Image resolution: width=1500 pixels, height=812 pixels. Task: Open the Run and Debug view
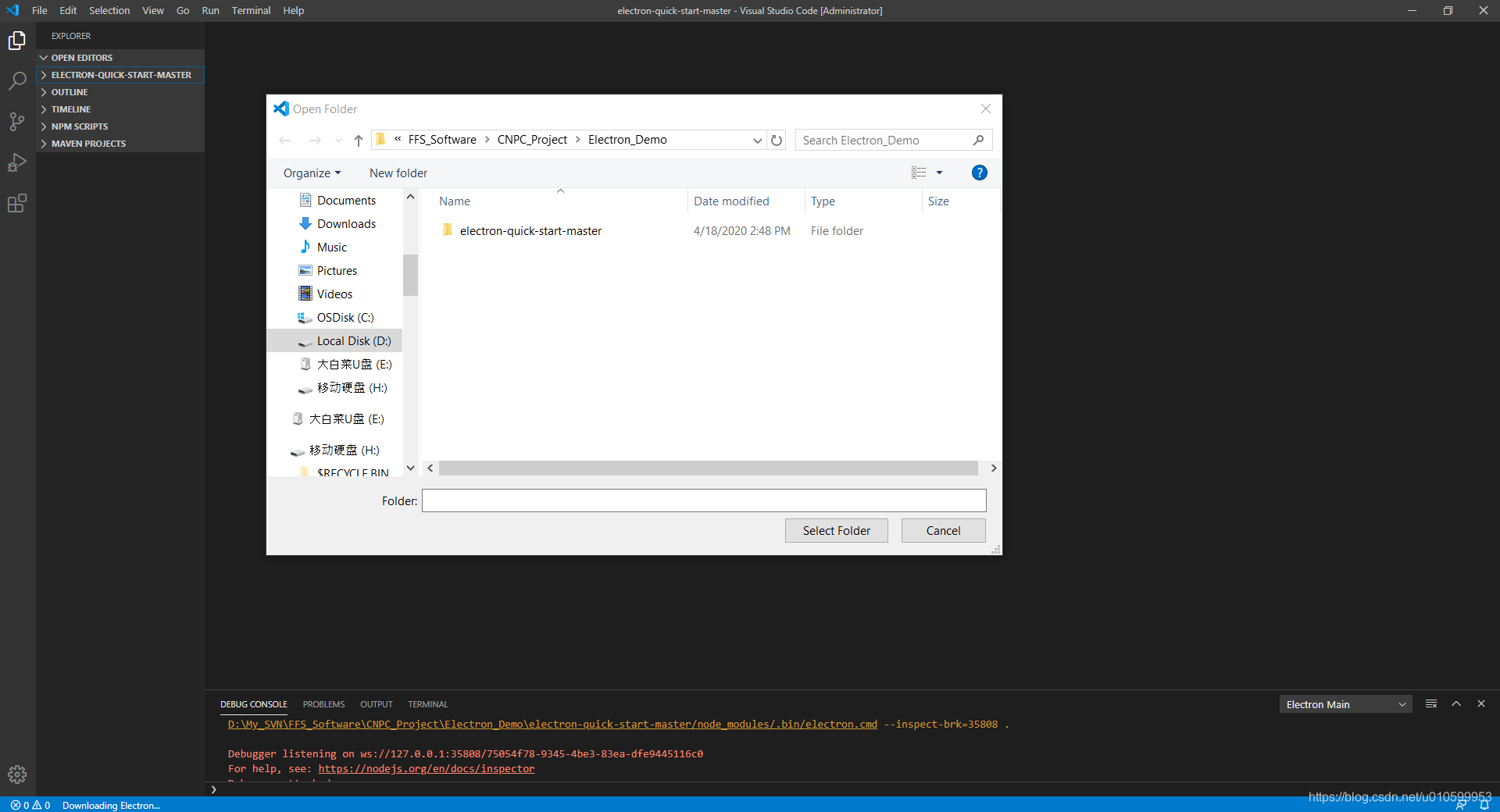17,162
